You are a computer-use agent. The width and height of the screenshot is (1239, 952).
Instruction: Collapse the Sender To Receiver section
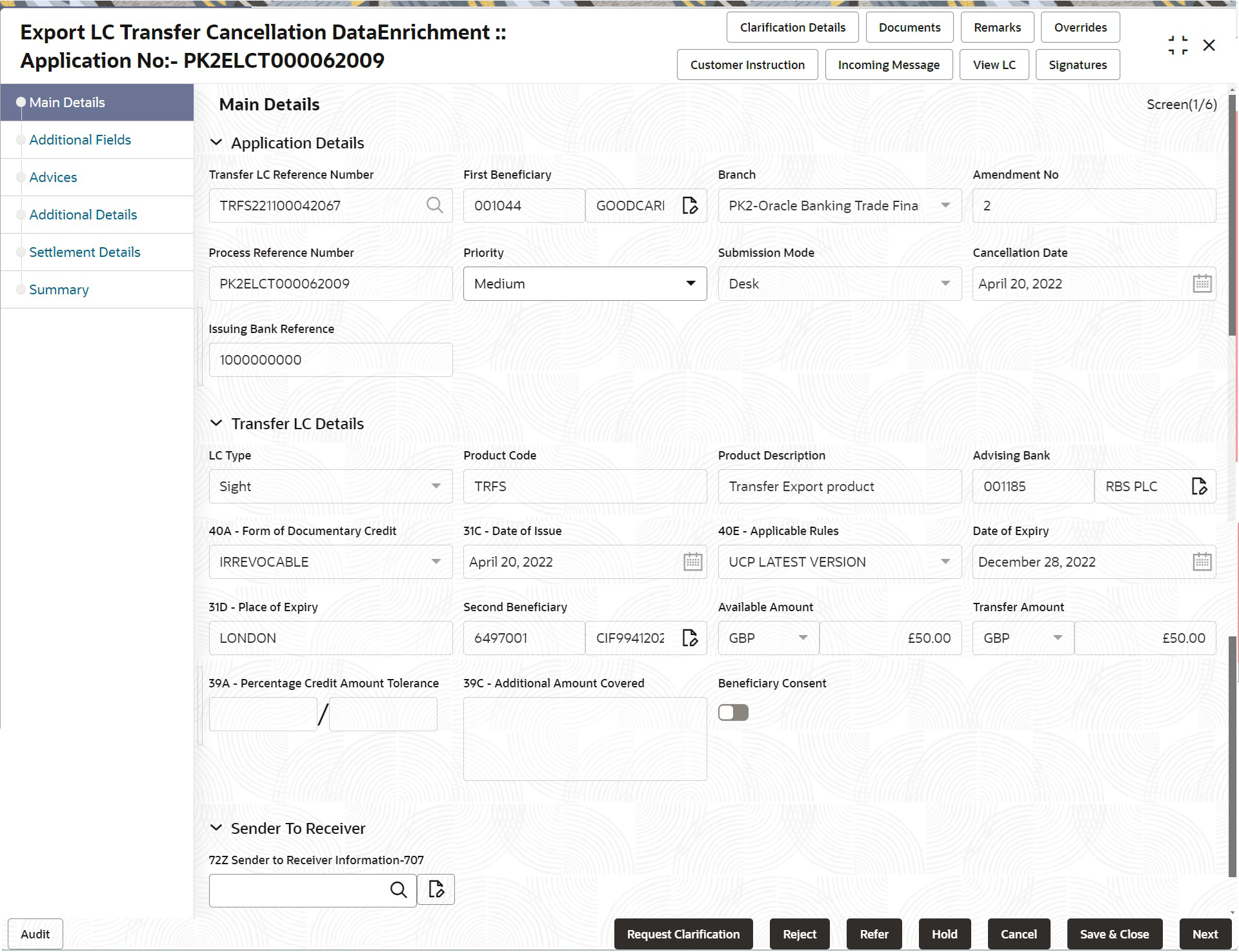(216, 828)
